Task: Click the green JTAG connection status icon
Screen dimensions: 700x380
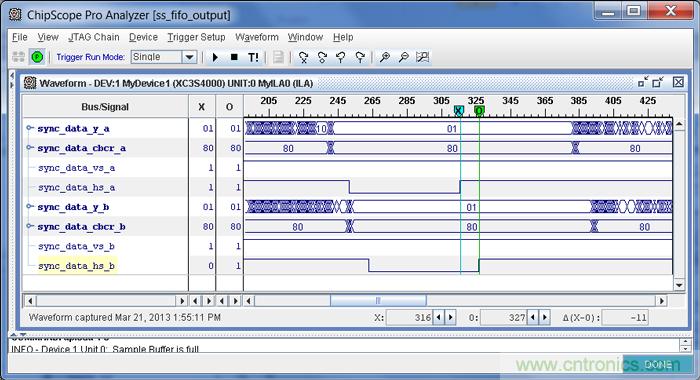Action: coord(38,57)
